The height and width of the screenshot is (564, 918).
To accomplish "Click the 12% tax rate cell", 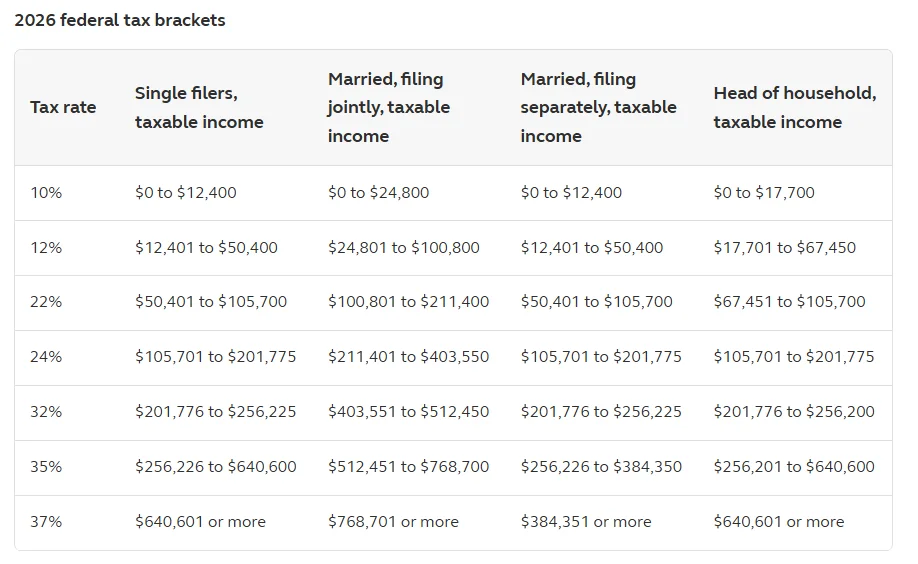I will coord(46,247).
